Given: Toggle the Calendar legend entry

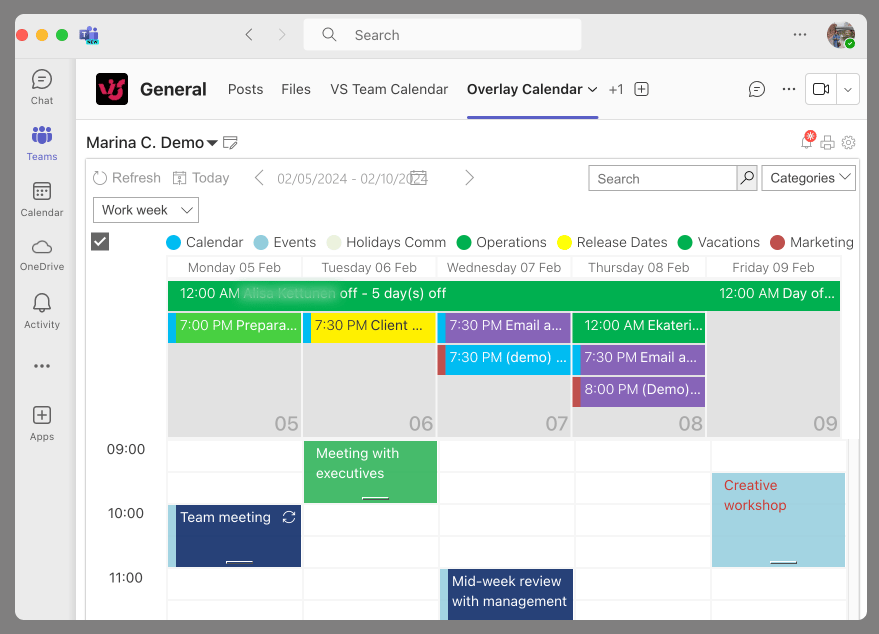Looking at the screenshot, I should (x=205, y=242).
